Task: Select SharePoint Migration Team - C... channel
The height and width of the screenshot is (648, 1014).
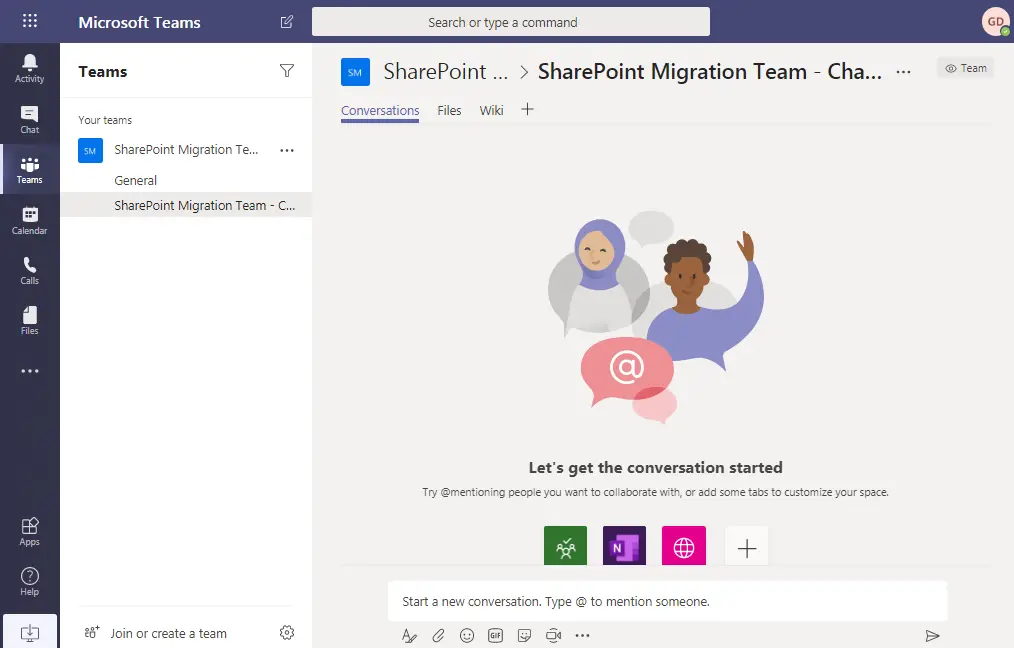Action: pos(186,206)
